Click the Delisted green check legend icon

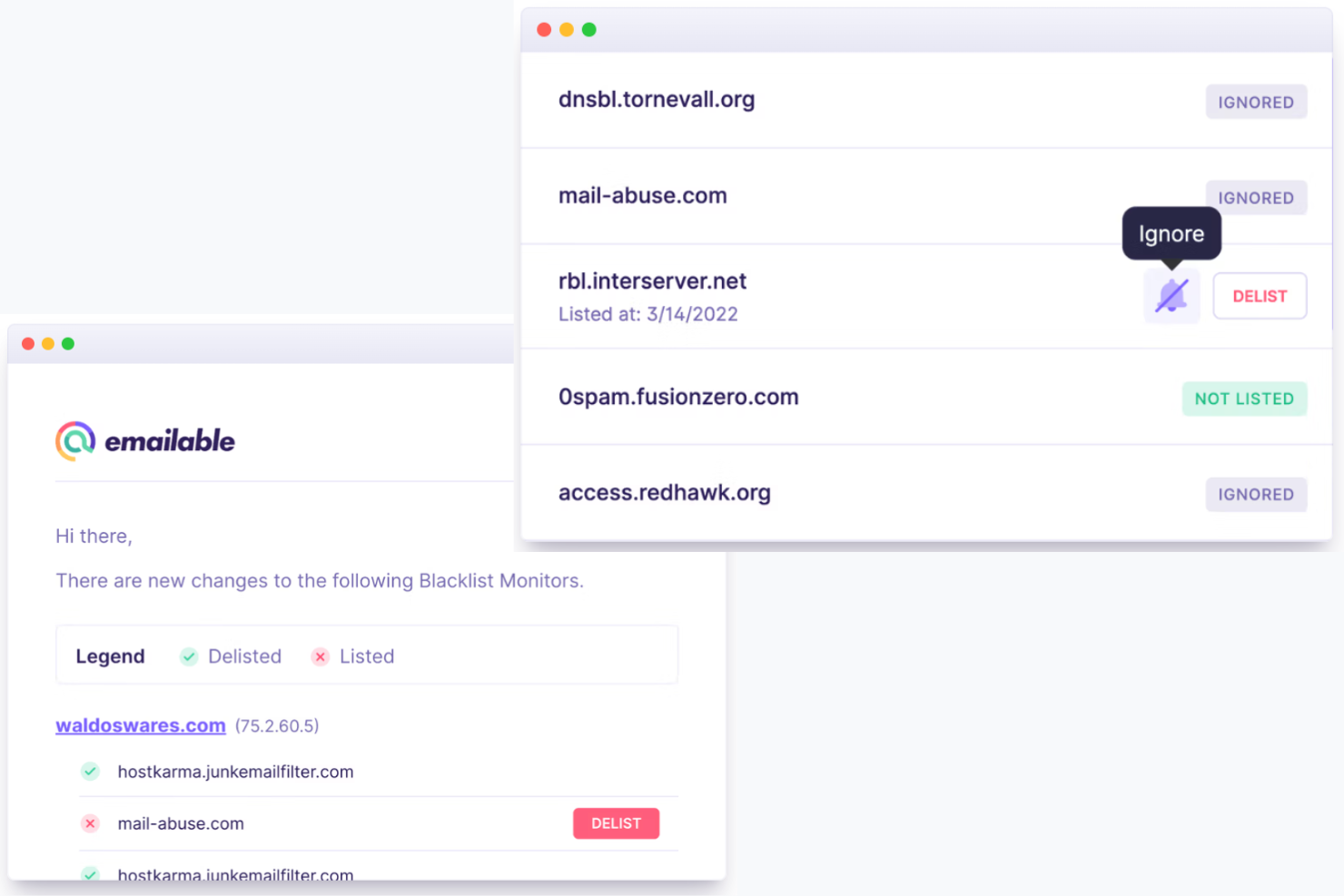(189, 656)
